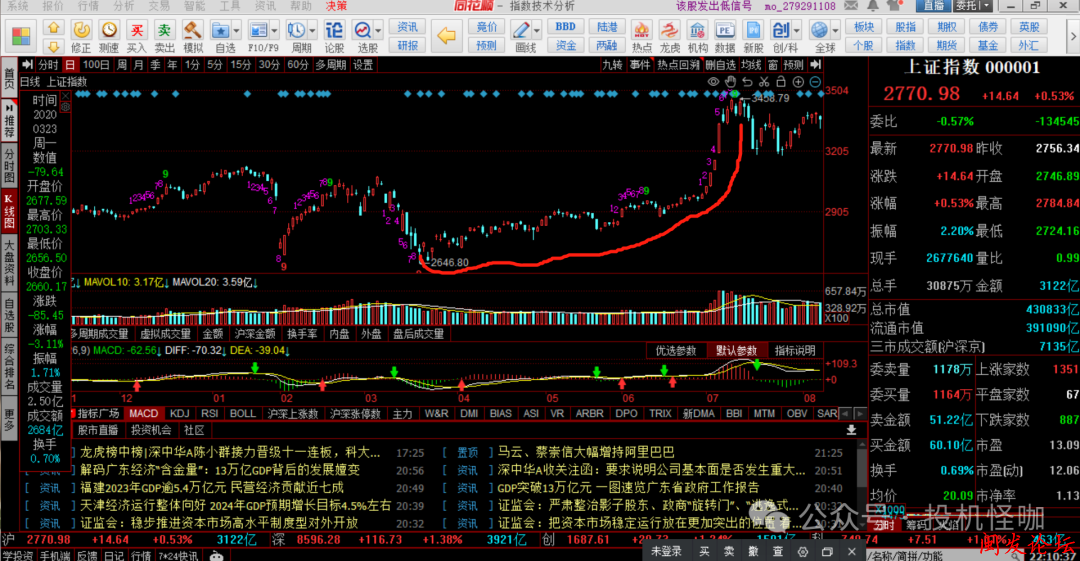Expand the 创/科 dropdown arrow
This screenshot has width=1080, height=561.
[797, 31]
